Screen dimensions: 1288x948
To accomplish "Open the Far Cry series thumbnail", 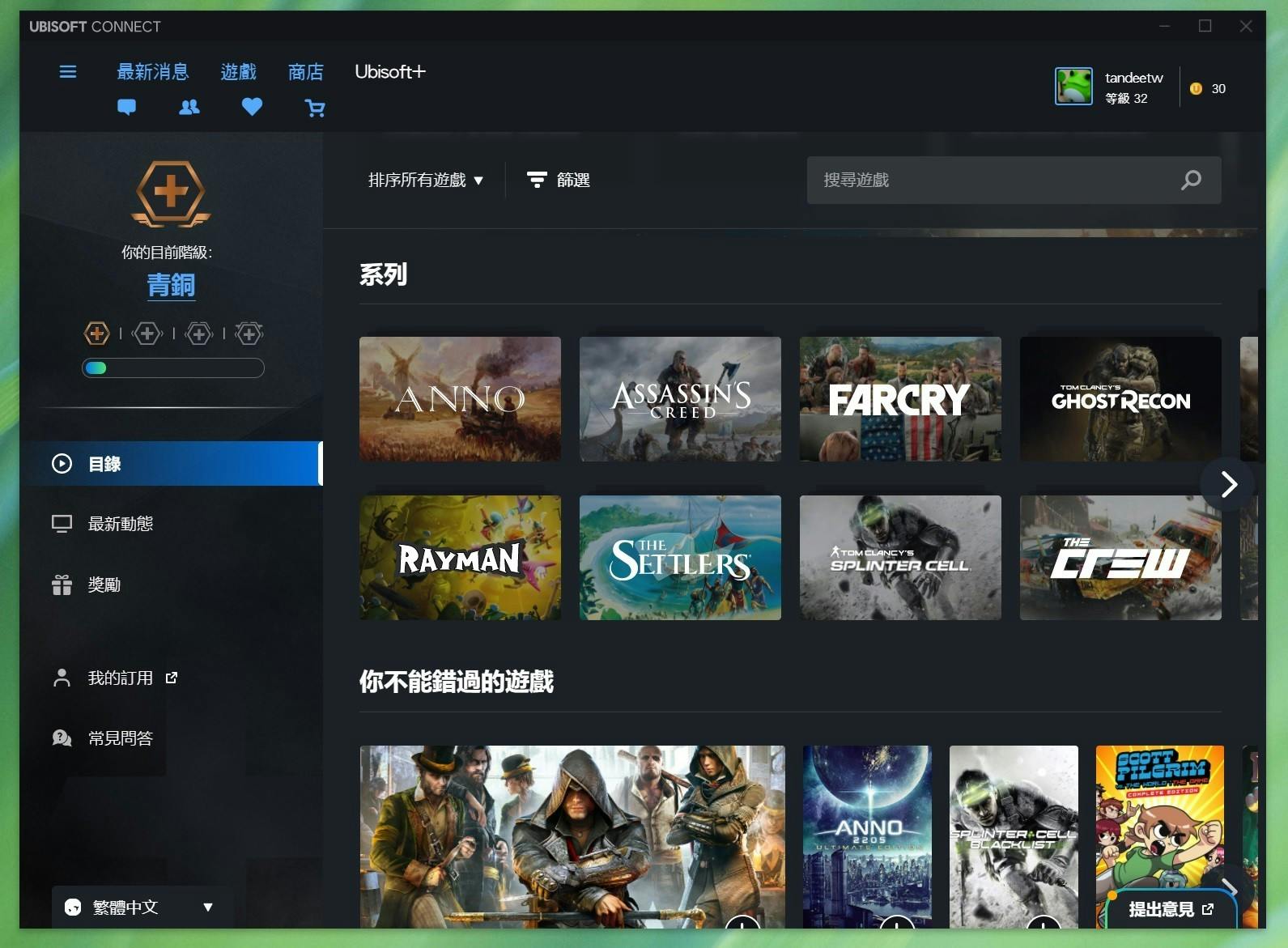I will [900, 399].
